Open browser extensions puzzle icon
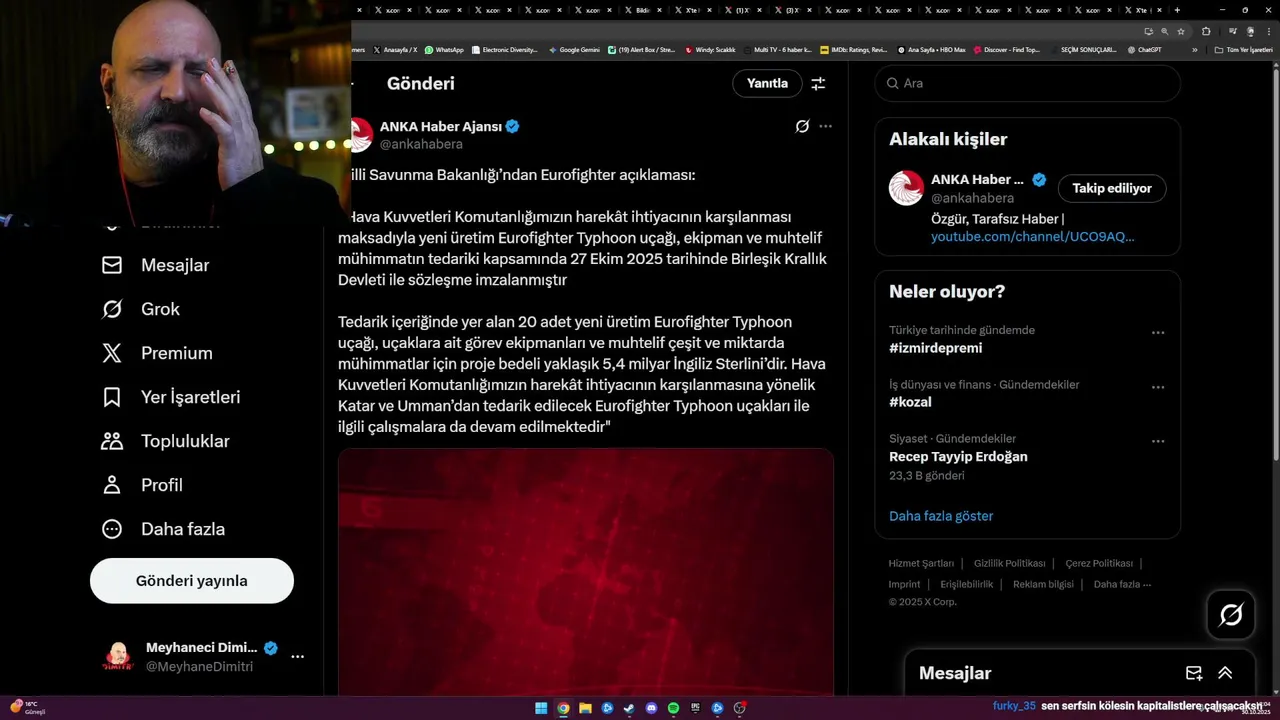 [x=1206, y=31]
